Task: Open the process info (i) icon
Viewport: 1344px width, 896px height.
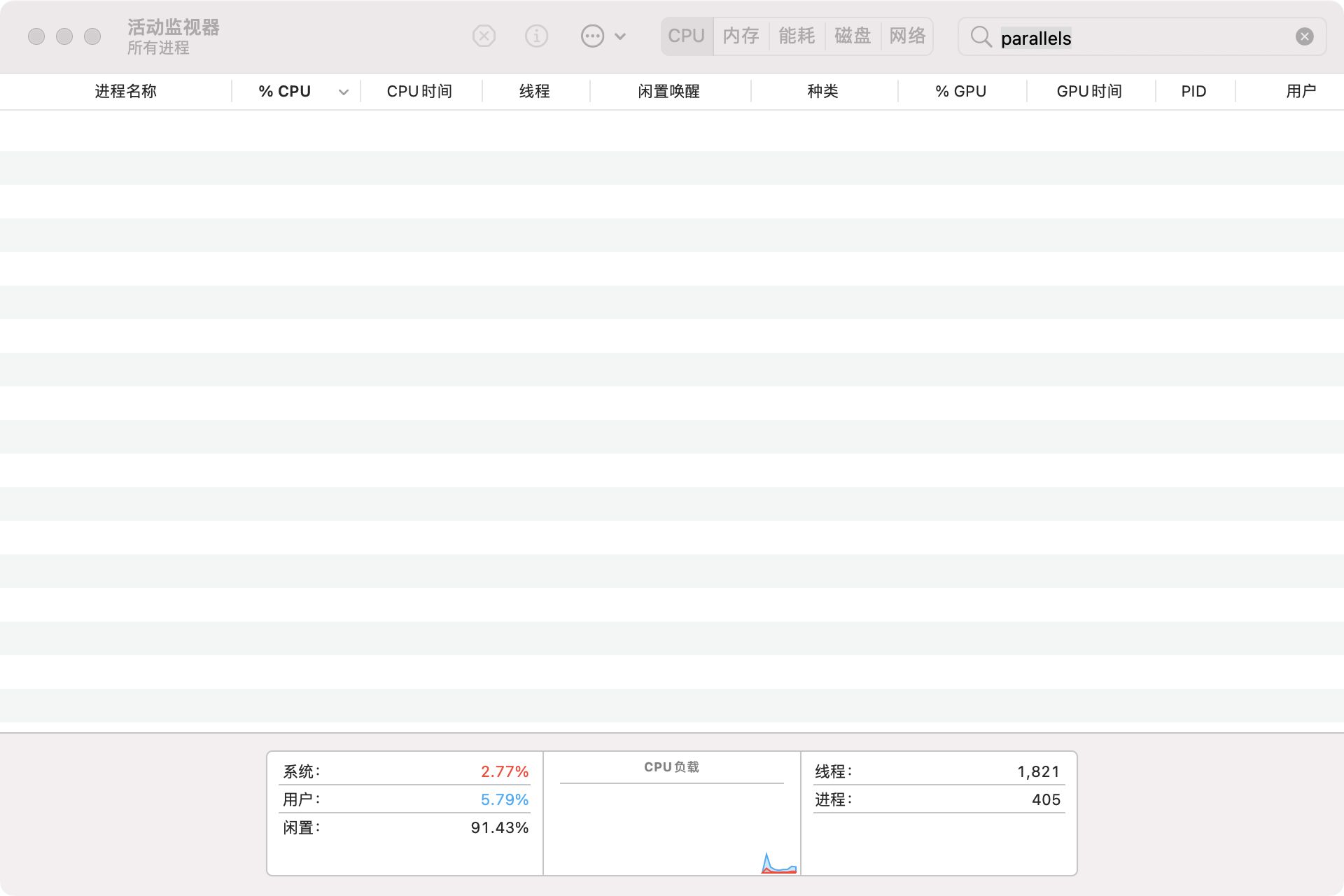Action: coord(537,36)
